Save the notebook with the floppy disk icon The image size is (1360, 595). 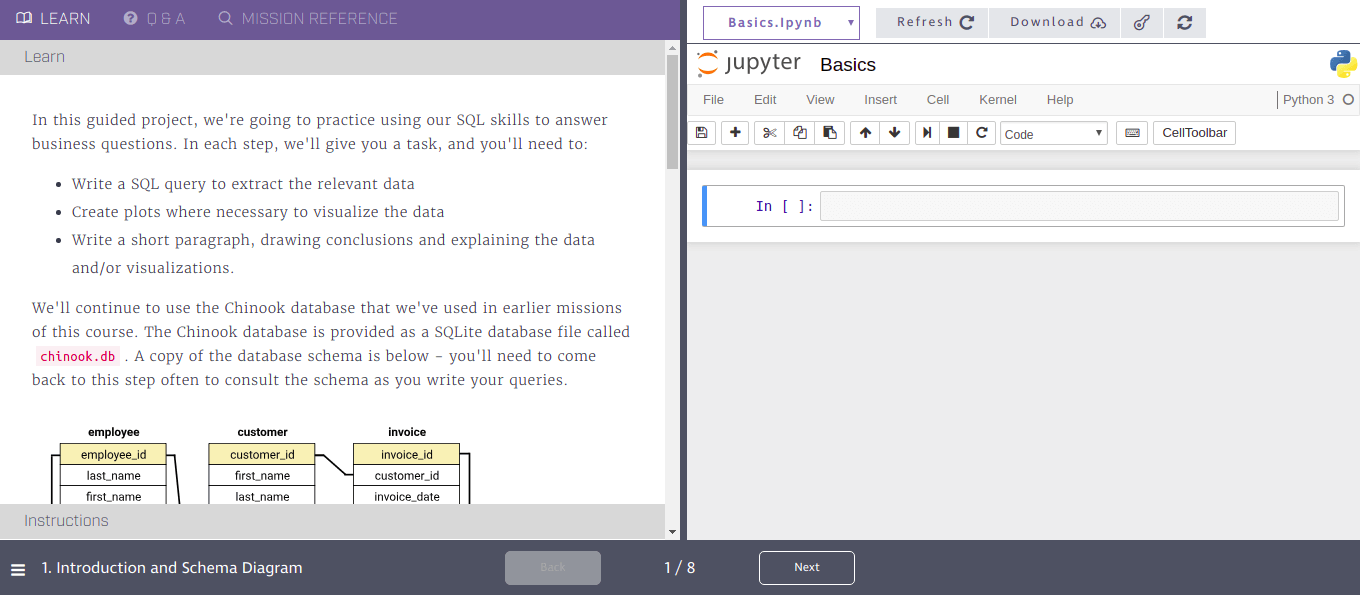[x=701, y=133]
